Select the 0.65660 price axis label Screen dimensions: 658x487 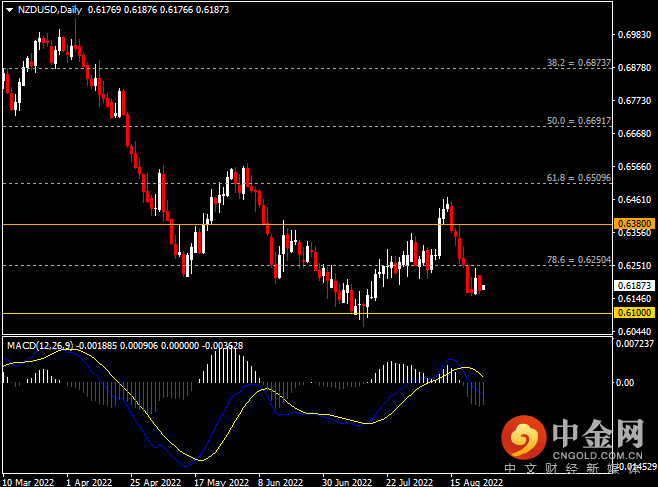(x=634, y=167)
